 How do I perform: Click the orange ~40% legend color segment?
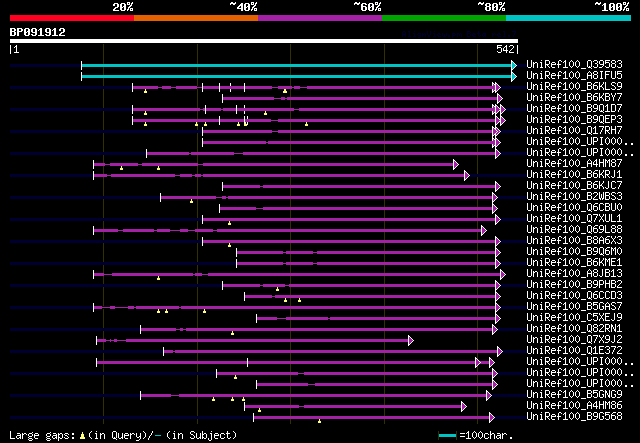click(196, 18)
